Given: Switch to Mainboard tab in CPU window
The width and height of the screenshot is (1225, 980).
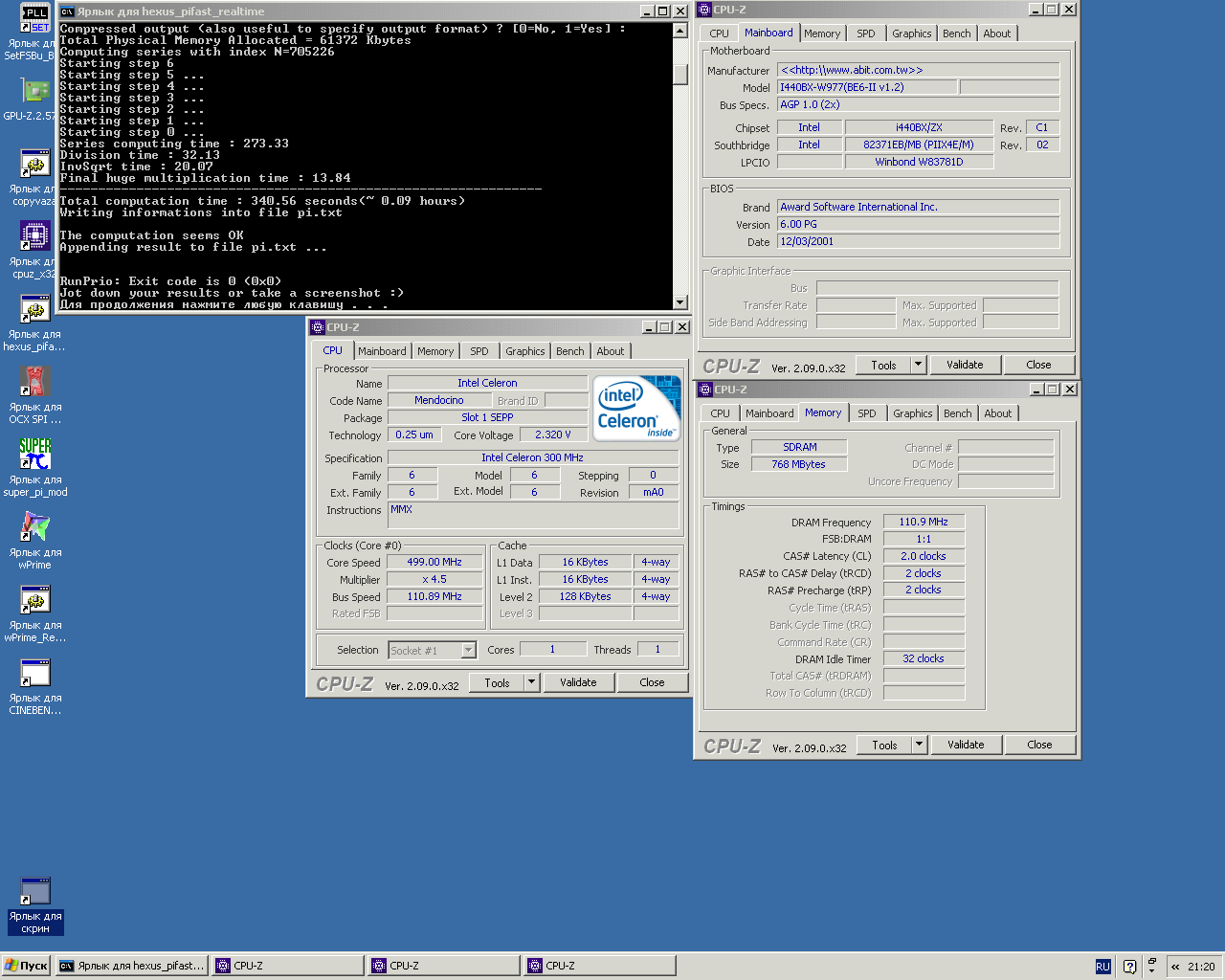Looking at the screenshot, I should [382, 351].
